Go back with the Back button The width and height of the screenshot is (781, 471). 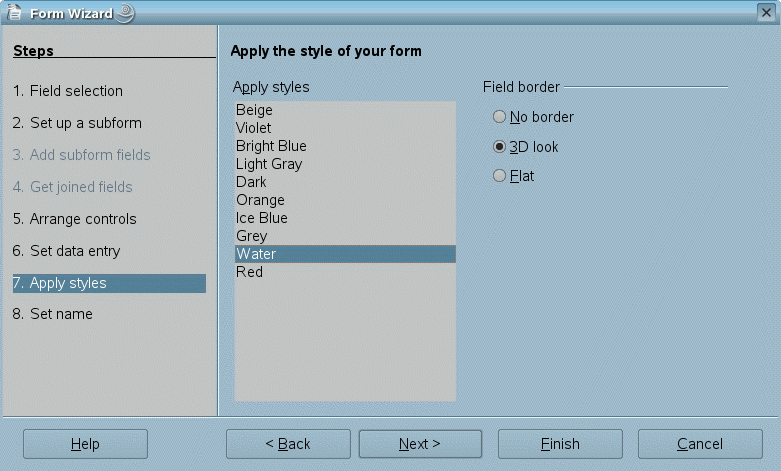[x=288, y=444]
